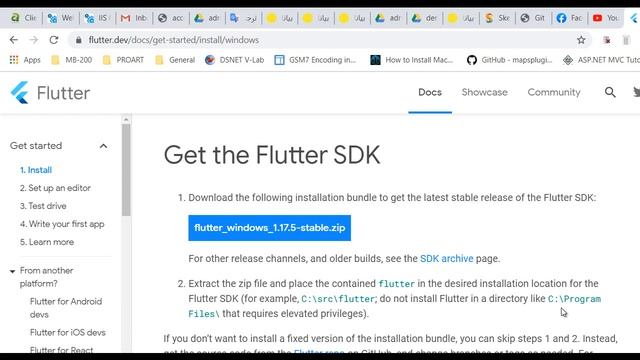This screenshot has height=360, width=640.
Task: Open the Learn more step
Action: point(47,242)
